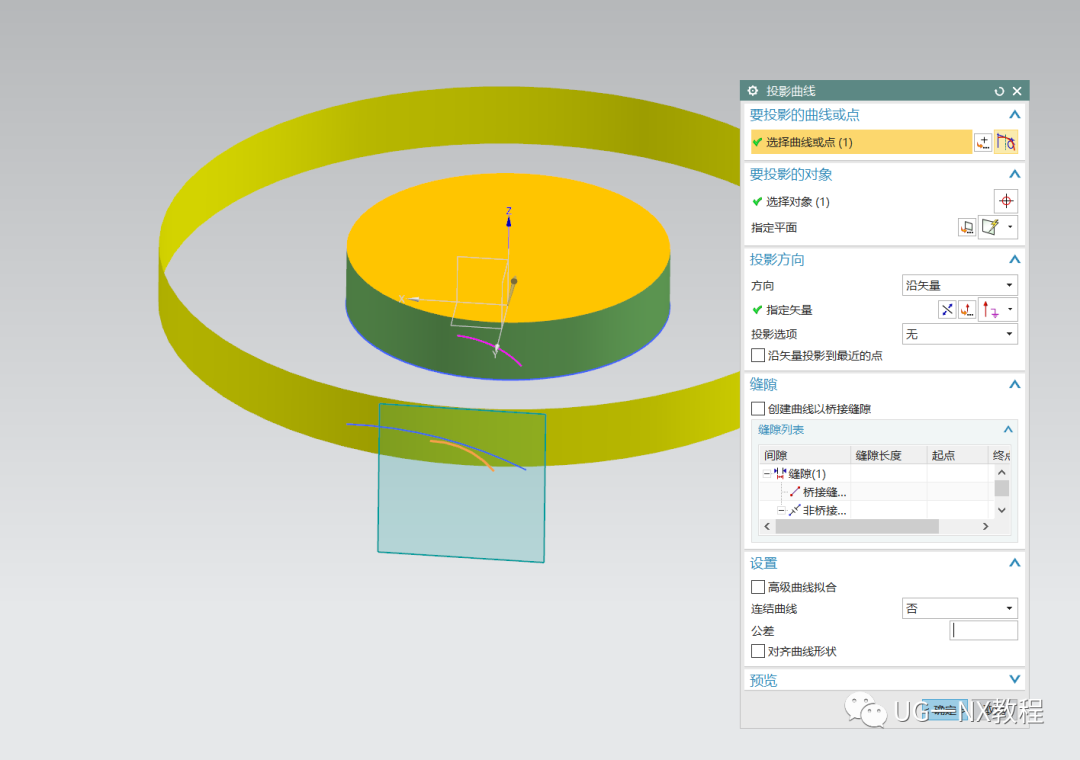Click the blue Z axis arrow handle
1080x760 pixels.
(x=508, y=222)
